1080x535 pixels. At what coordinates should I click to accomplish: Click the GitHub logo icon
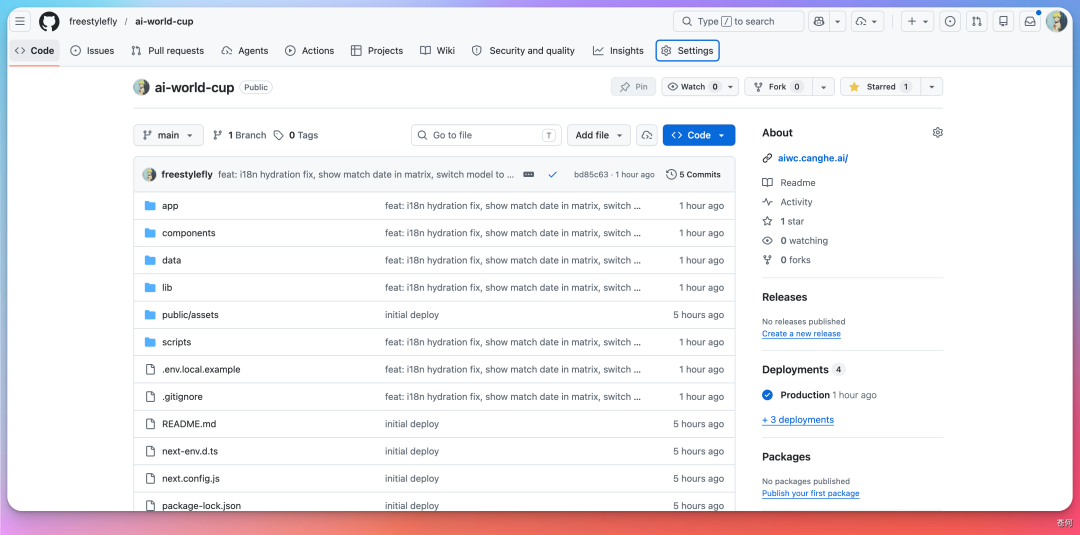click(x=49, y=21)
